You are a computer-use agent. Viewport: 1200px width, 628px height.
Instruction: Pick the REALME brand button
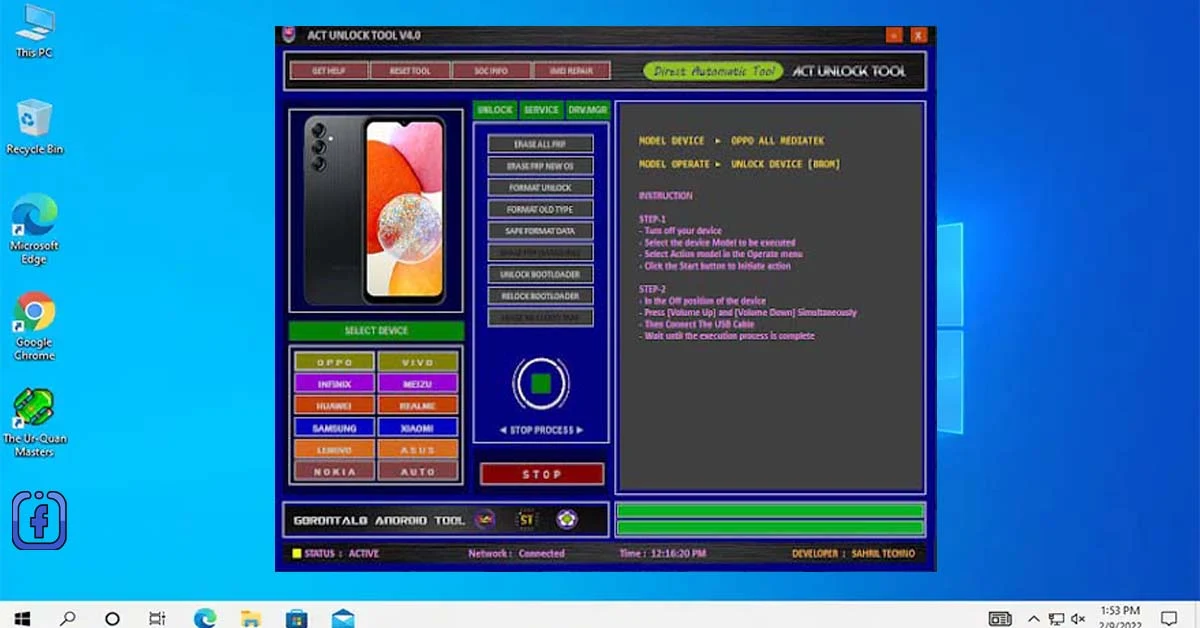tap(418, 405)
